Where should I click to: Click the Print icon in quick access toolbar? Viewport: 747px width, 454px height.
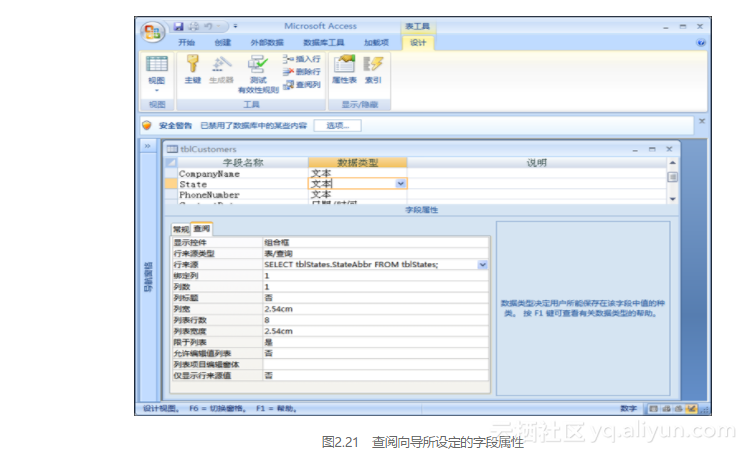(x=194, y=26)
